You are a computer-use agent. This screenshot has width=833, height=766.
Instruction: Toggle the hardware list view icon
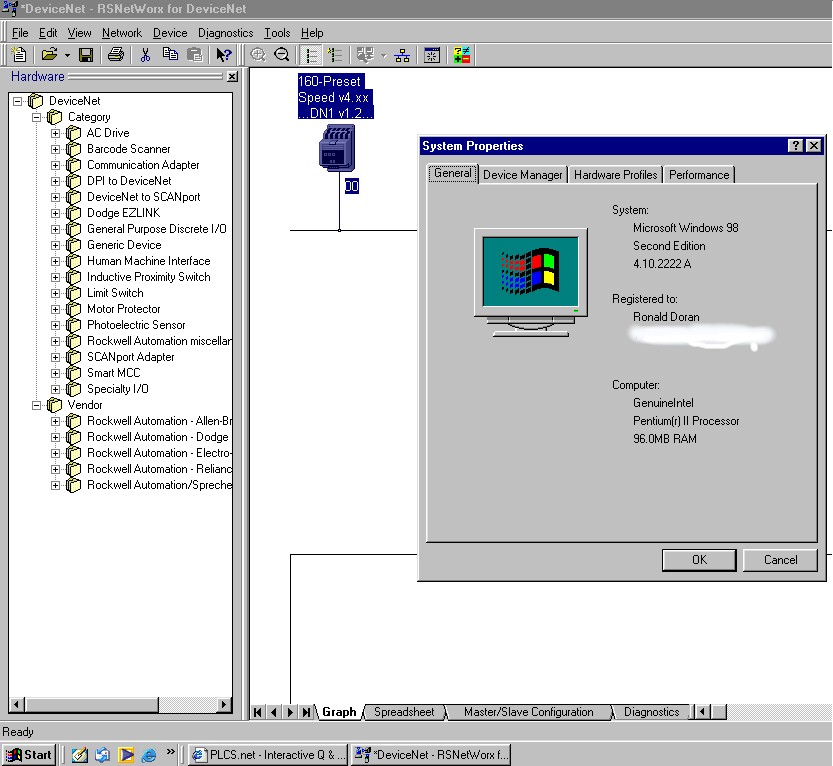pyautogui.click(x=311, y=55)
